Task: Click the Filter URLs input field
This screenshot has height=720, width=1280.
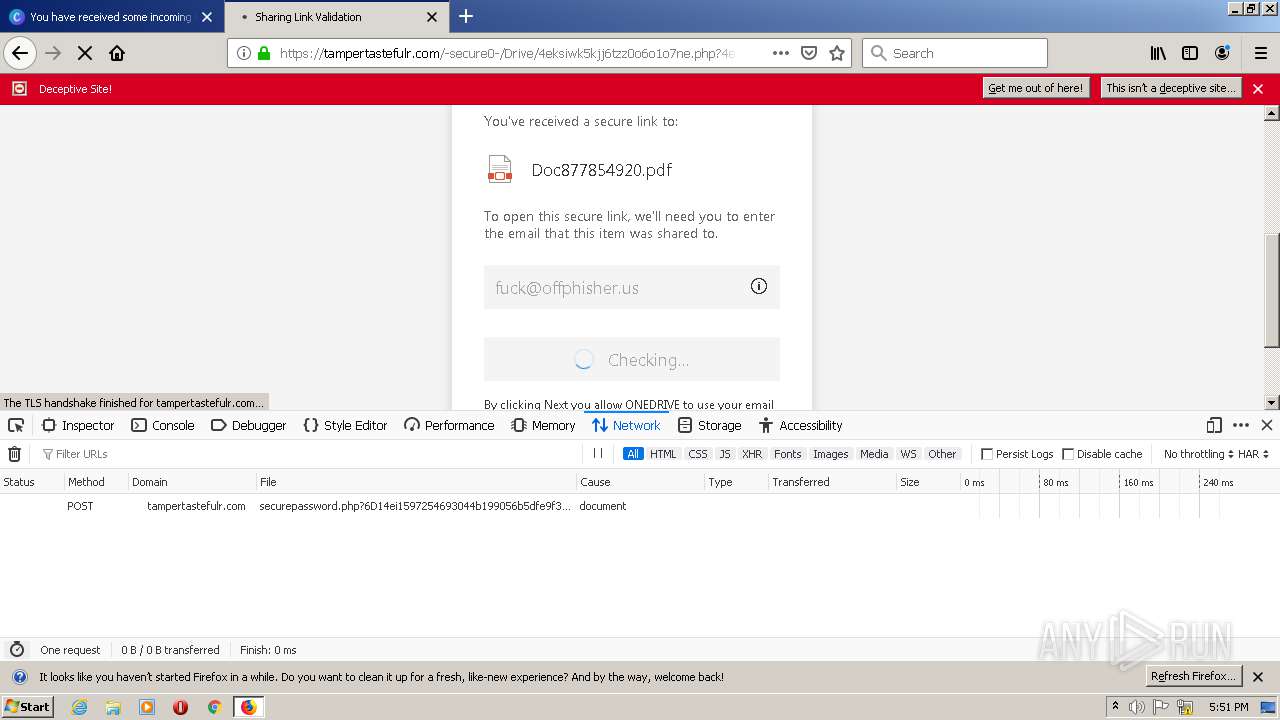Action: (310, 454)
